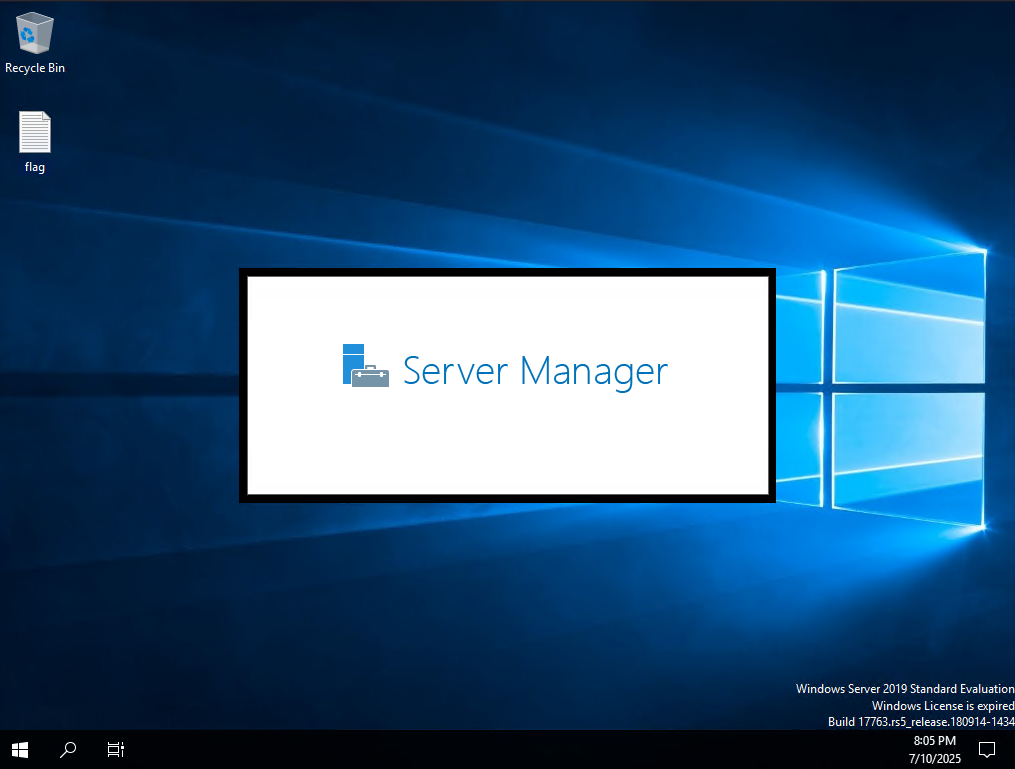This screenshot has height=769, width=1015.
Task: Click the flag file name label
Action: click(x=35, y=167)
